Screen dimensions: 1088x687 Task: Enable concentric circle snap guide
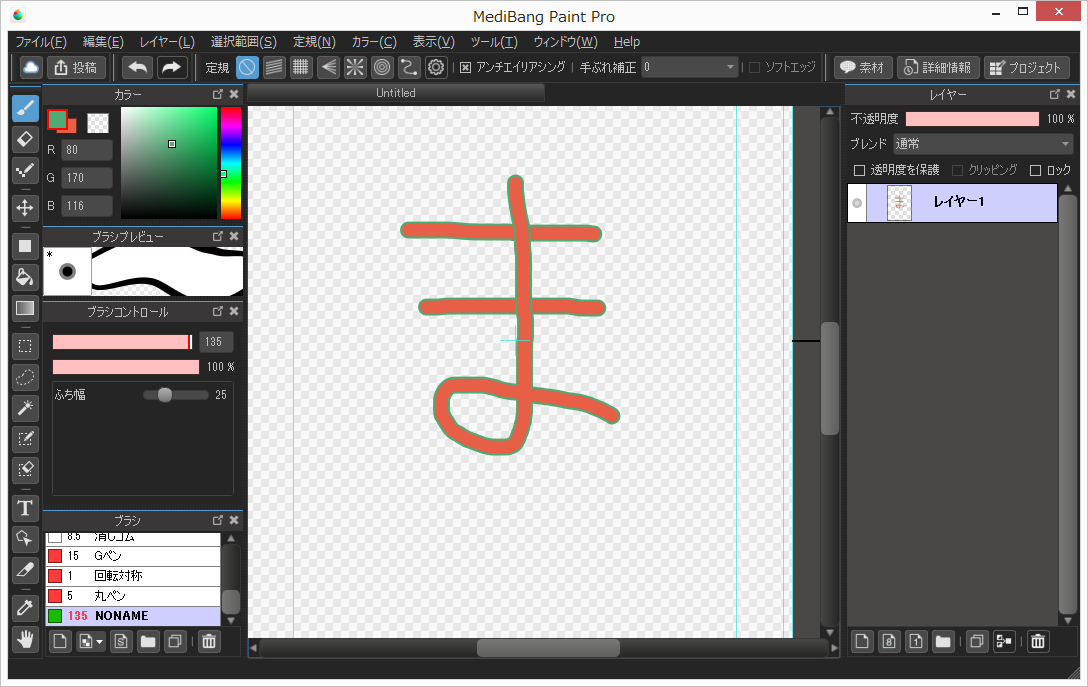(382, 67)
